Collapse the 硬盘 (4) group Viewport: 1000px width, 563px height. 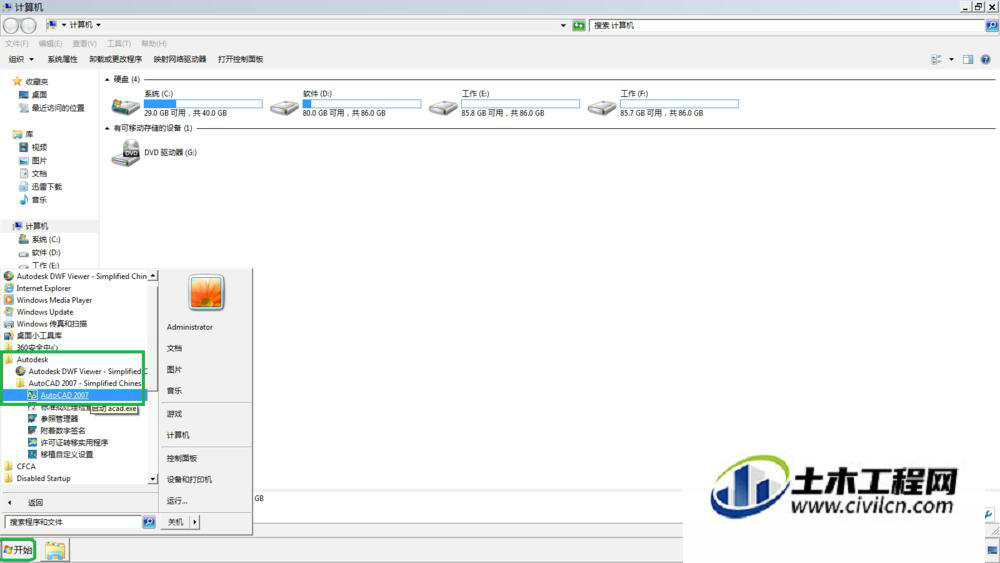coord(107,80)
